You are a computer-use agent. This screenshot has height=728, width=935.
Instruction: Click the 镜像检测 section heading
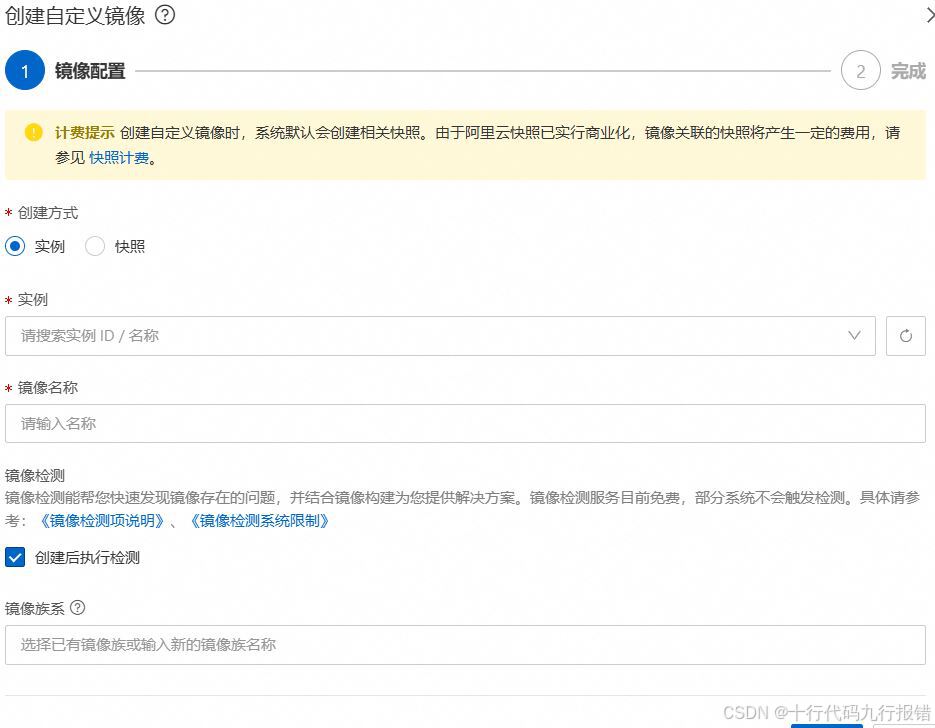tap(35, 475)
